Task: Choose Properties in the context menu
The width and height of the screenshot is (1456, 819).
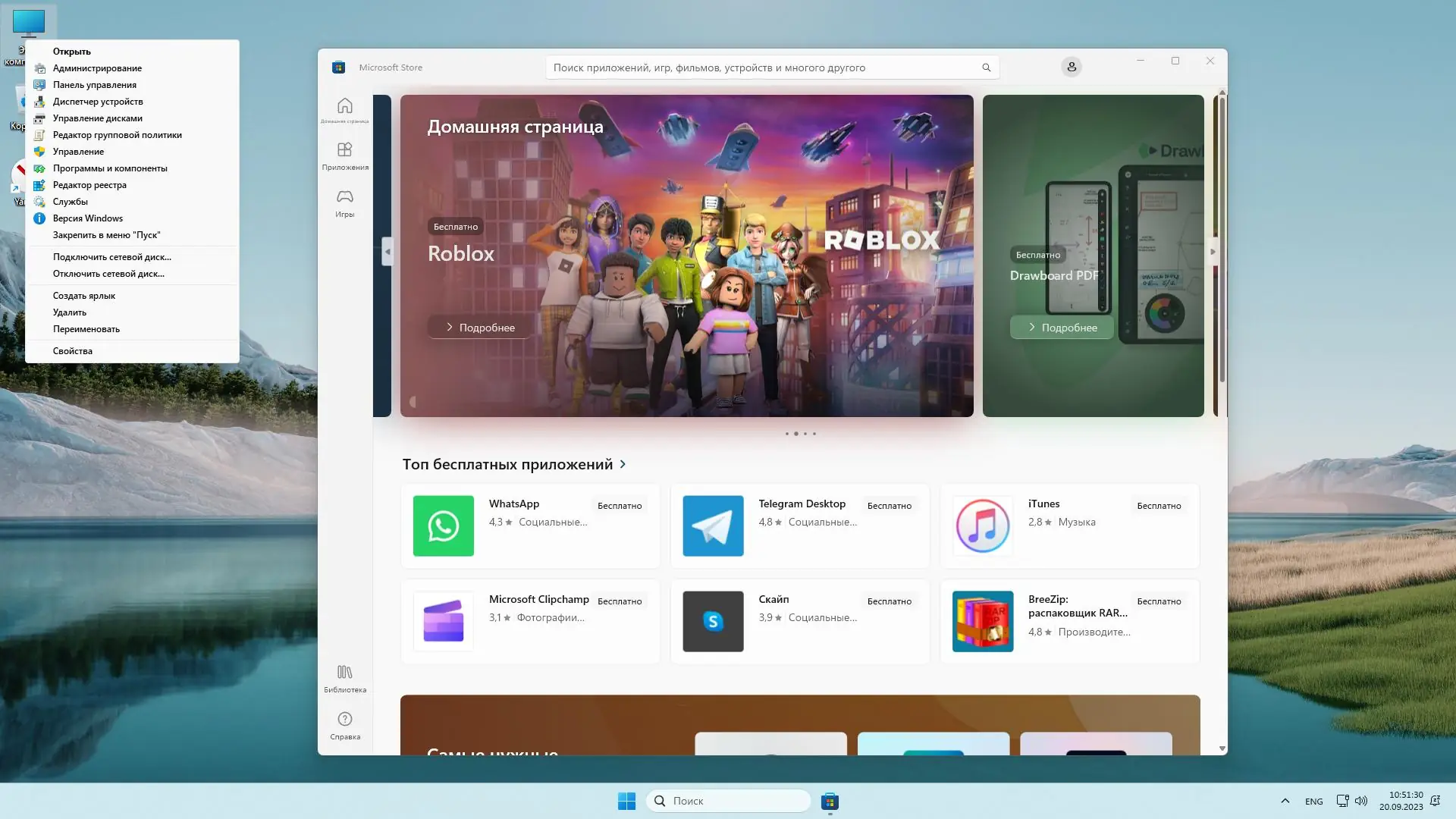Action: point(73,351)
